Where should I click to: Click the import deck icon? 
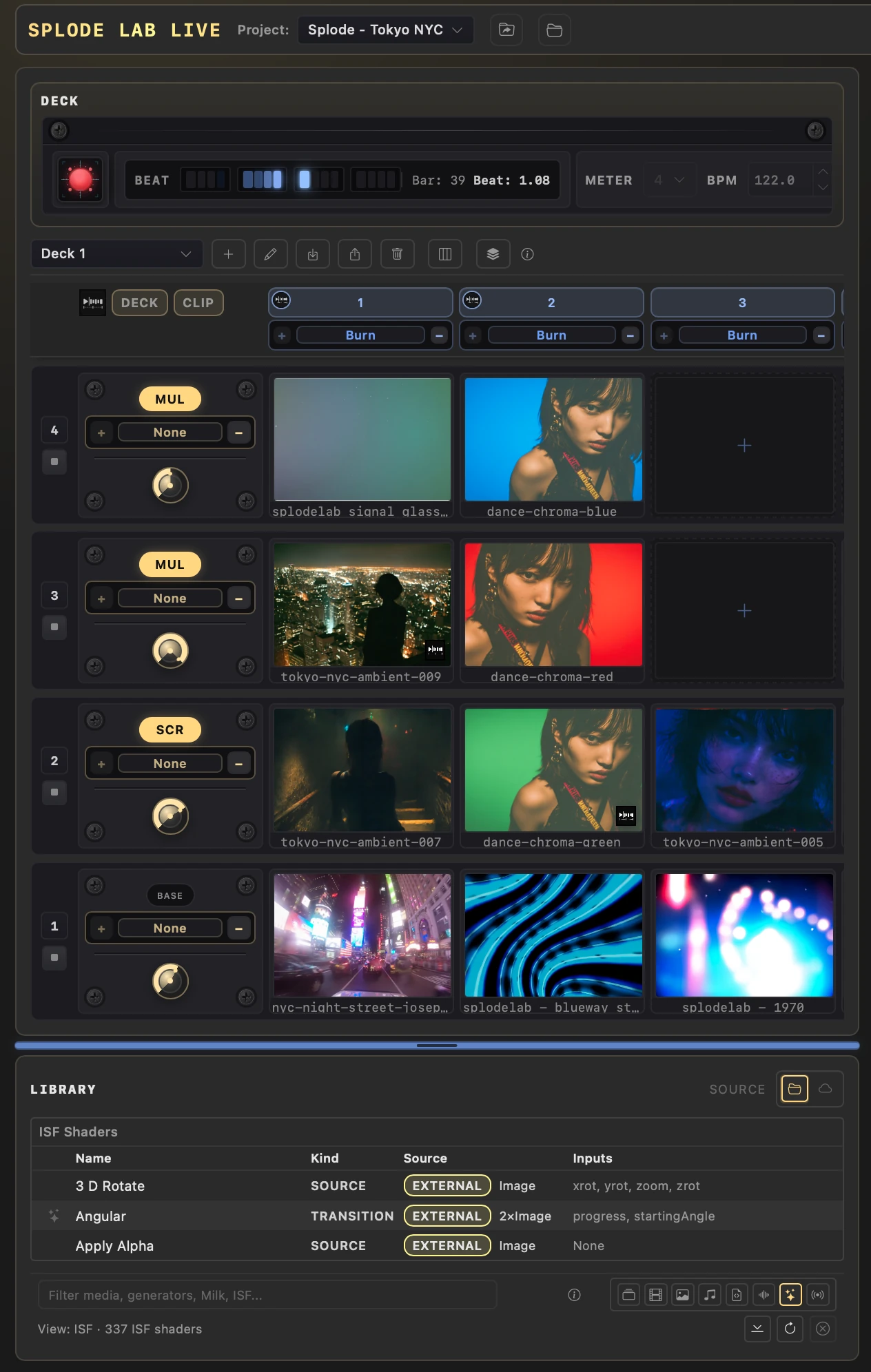(x=313, y=254)
